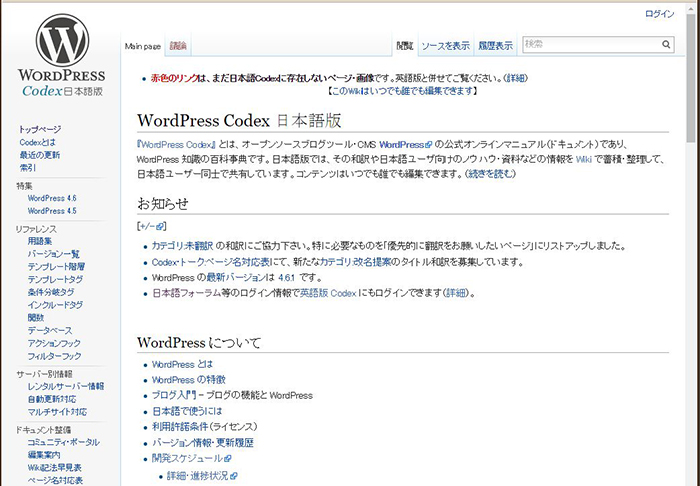Open WordPress の特徴 link
The width and height of the screenshot is (700, 486).
point(188,380)
